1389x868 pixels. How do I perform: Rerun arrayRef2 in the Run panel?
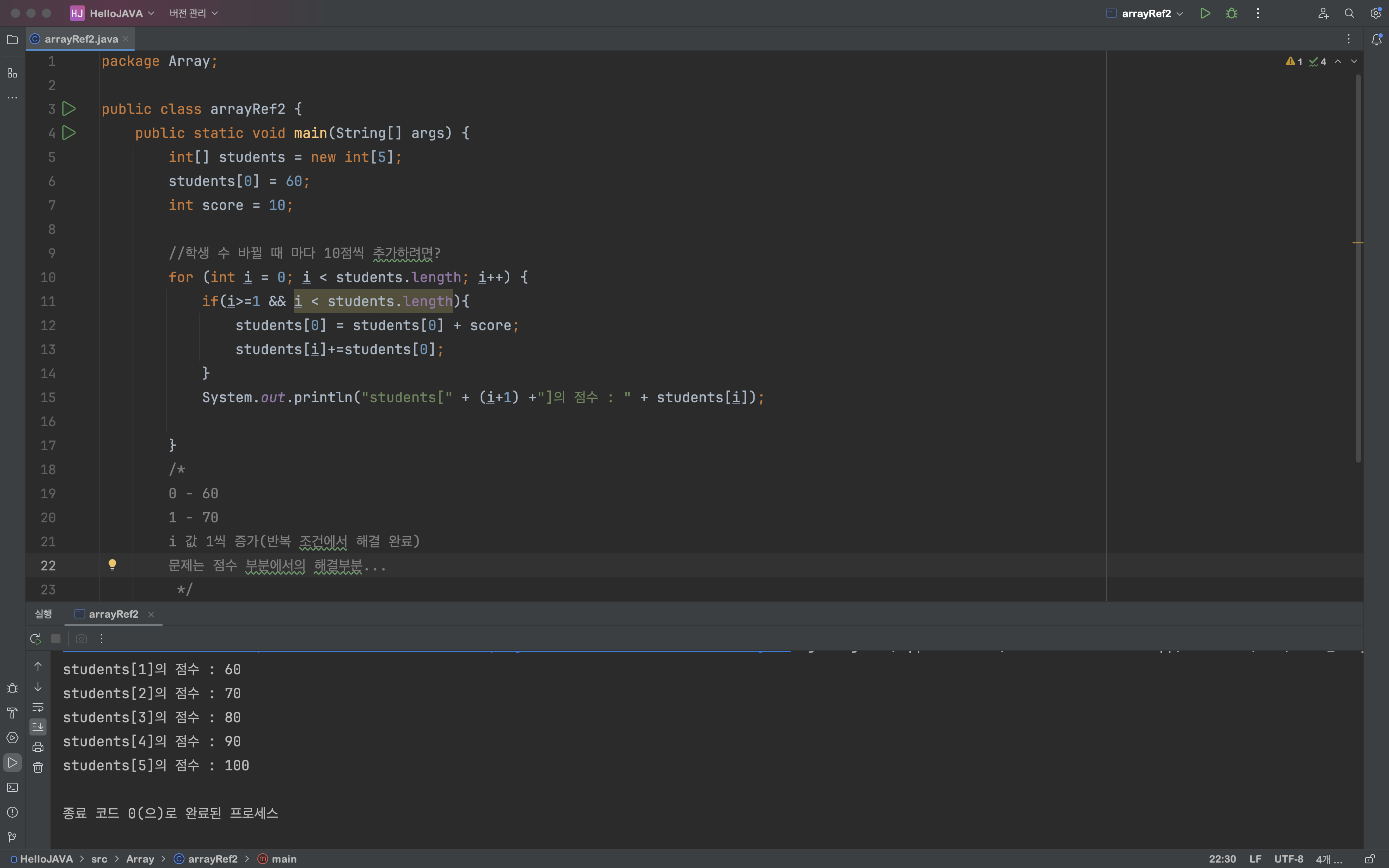(36, 638)
